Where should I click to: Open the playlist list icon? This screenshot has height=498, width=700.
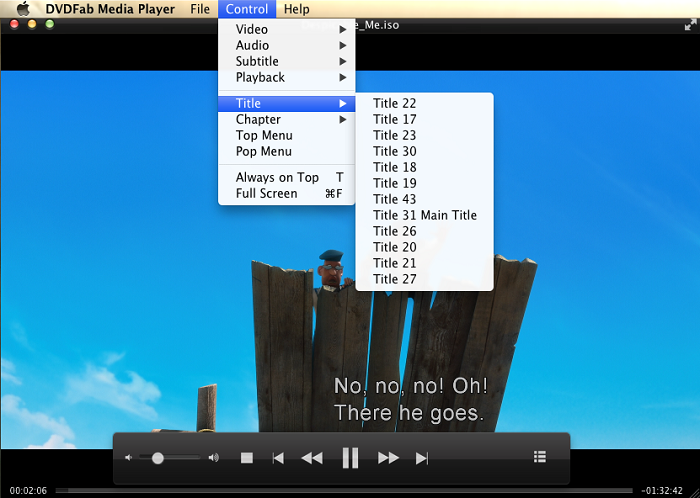pos(540,456)
